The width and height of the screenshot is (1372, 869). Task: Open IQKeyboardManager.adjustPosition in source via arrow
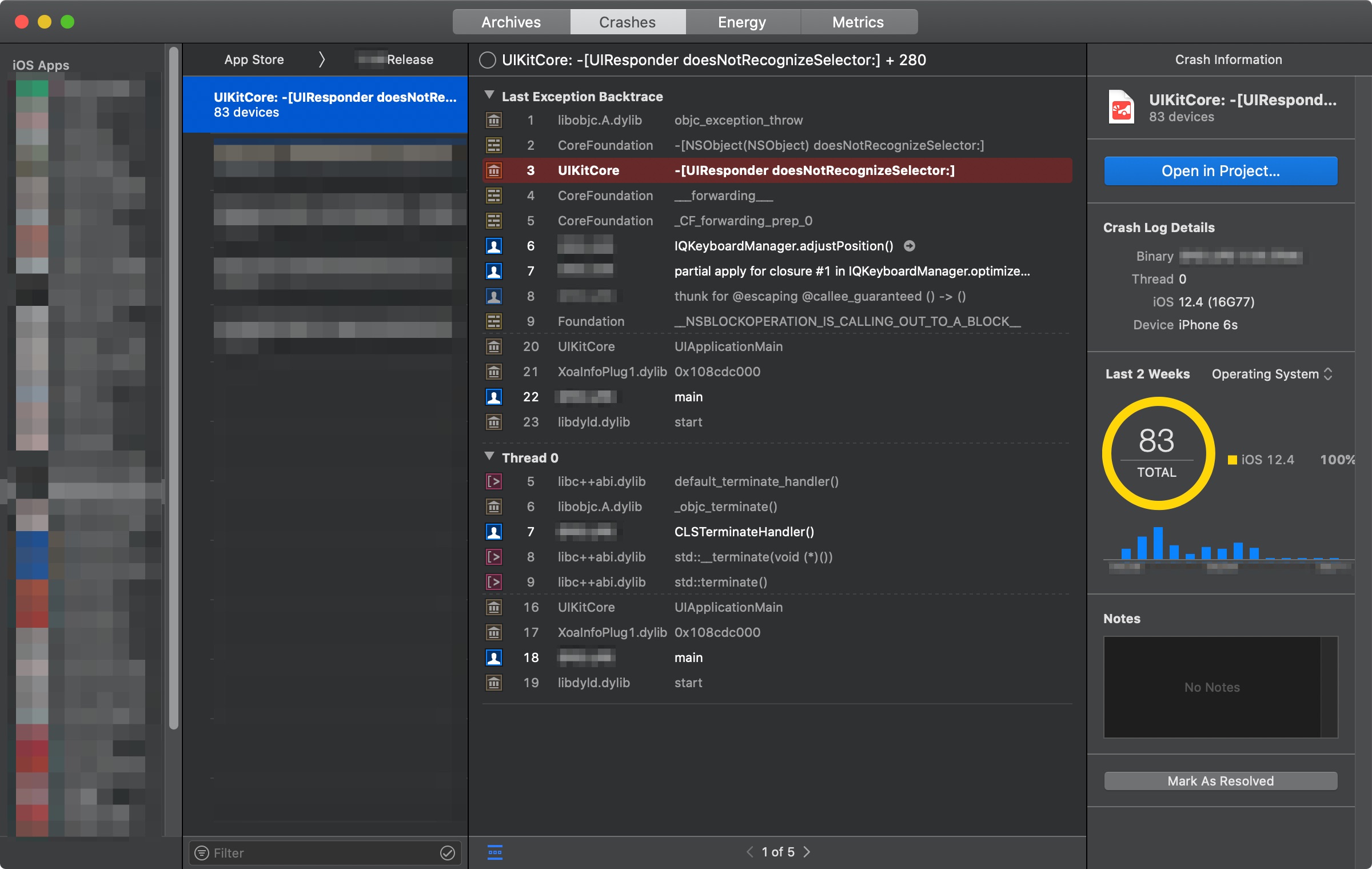[909, 246]
